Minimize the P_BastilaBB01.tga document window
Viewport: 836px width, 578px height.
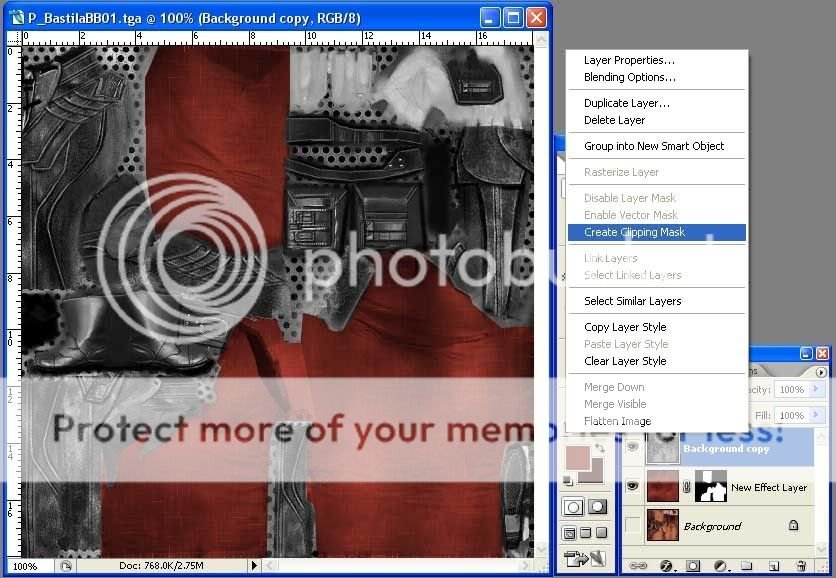click(x=489, y=18)
